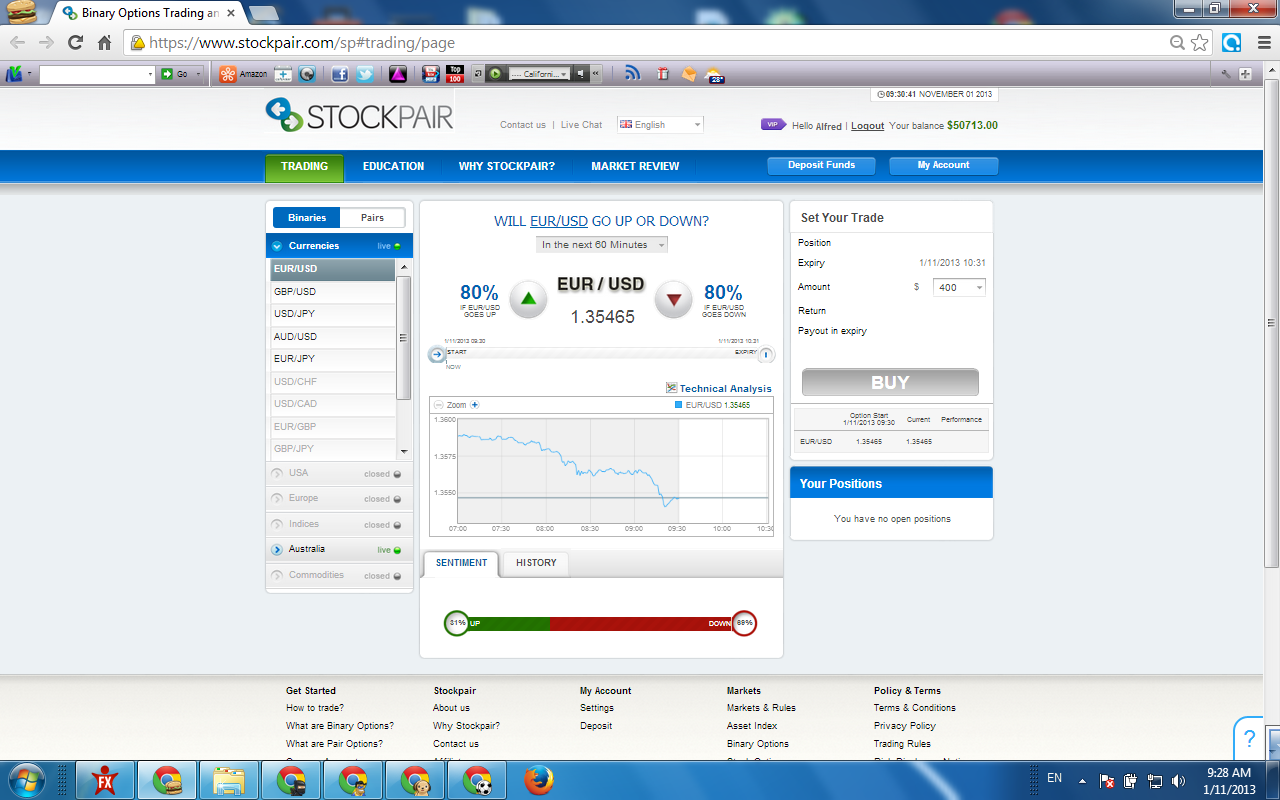The height and width of the screenshot is (800, 1280).
Task: Open the EDUCATION menu
Action: [393, 166]
